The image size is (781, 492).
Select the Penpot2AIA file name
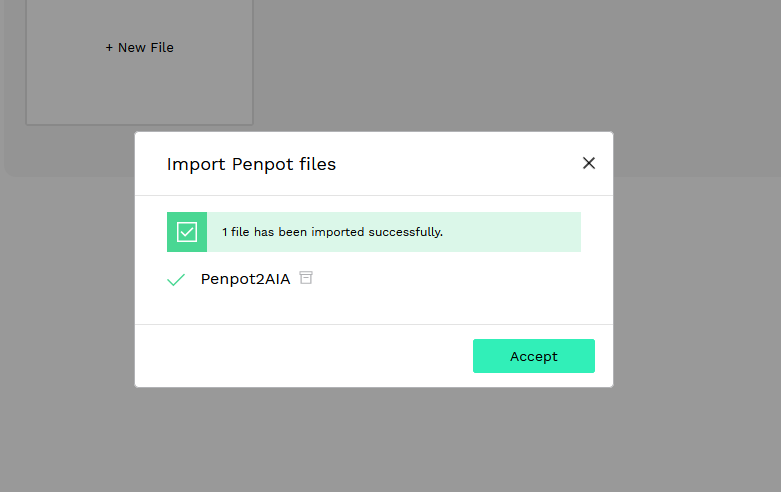[x=245, y=279]
